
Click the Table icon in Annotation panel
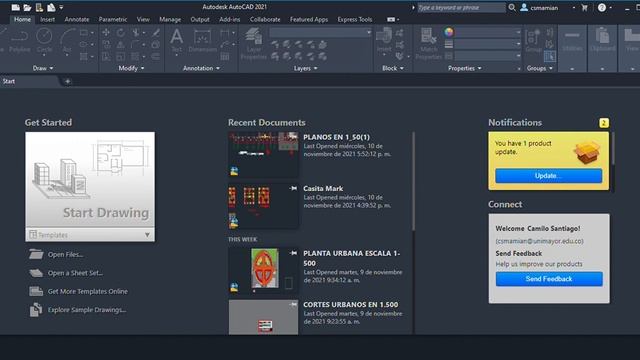(x=224, y=56)
